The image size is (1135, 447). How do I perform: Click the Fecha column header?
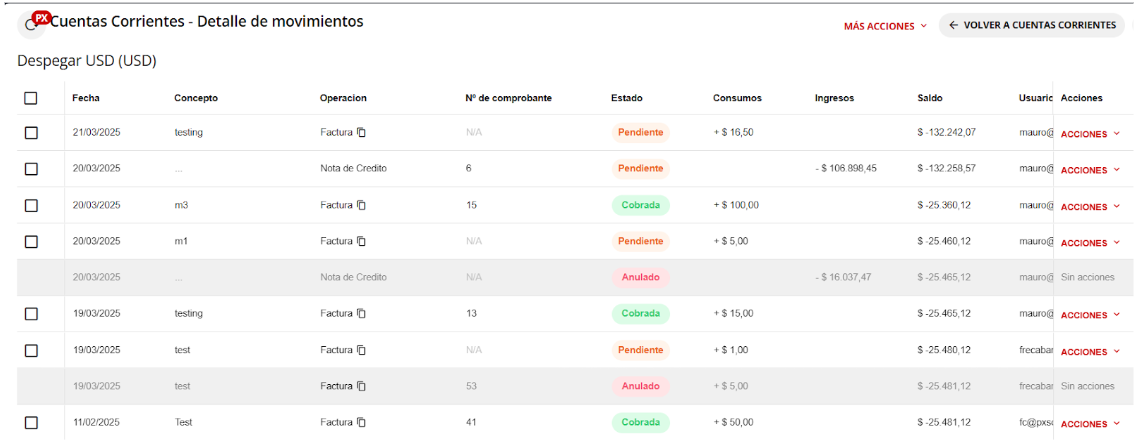86,98
